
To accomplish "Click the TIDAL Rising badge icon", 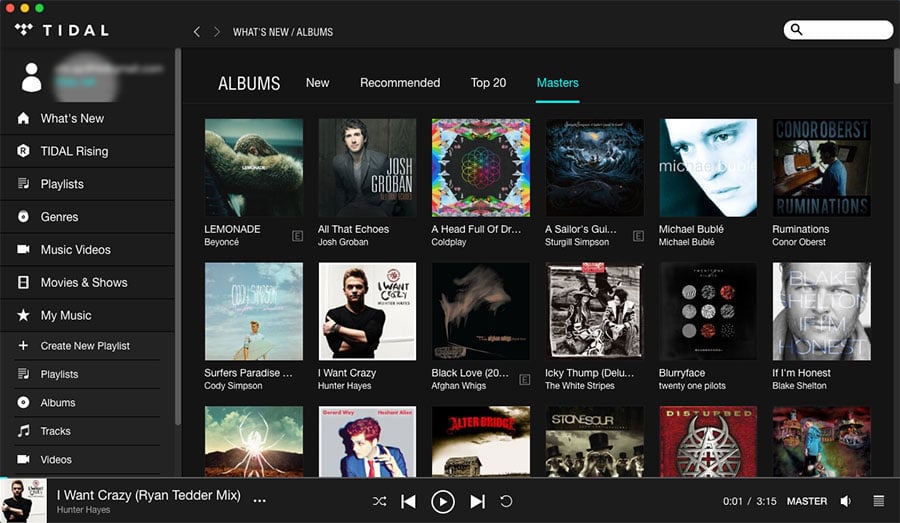I will pyautogui.click(x=23, y=151).
